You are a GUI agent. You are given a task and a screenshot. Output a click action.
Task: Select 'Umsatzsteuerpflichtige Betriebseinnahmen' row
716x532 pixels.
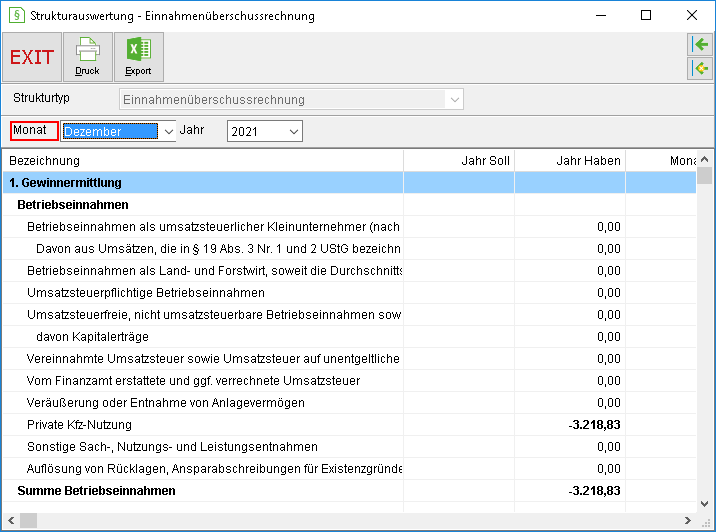(349, 293)
